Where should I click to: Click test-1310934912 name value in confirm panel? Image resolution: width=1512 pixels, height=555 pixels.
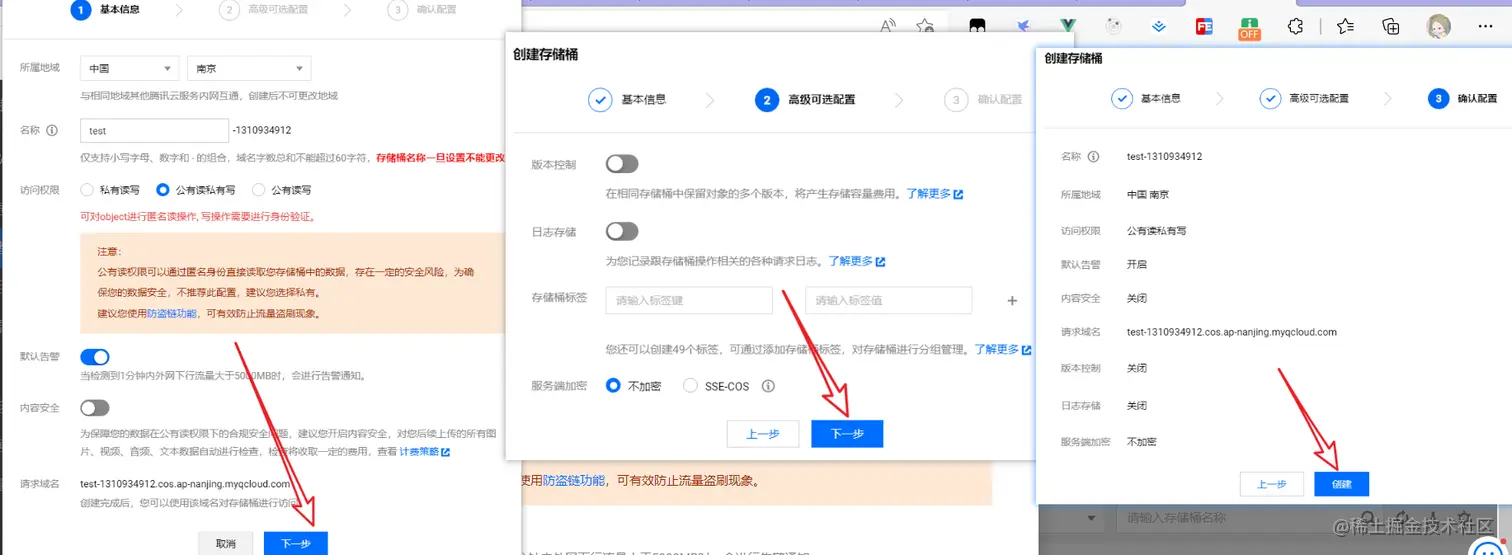click(x=1164, y=157)
